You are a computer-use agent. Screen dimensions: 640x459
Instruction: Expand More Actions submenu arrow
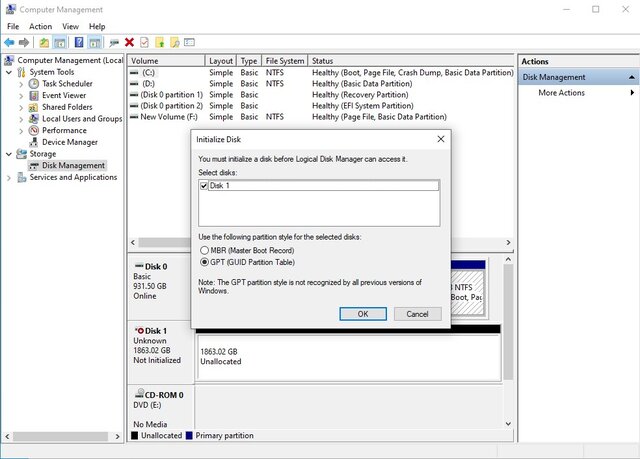point(631,93)
